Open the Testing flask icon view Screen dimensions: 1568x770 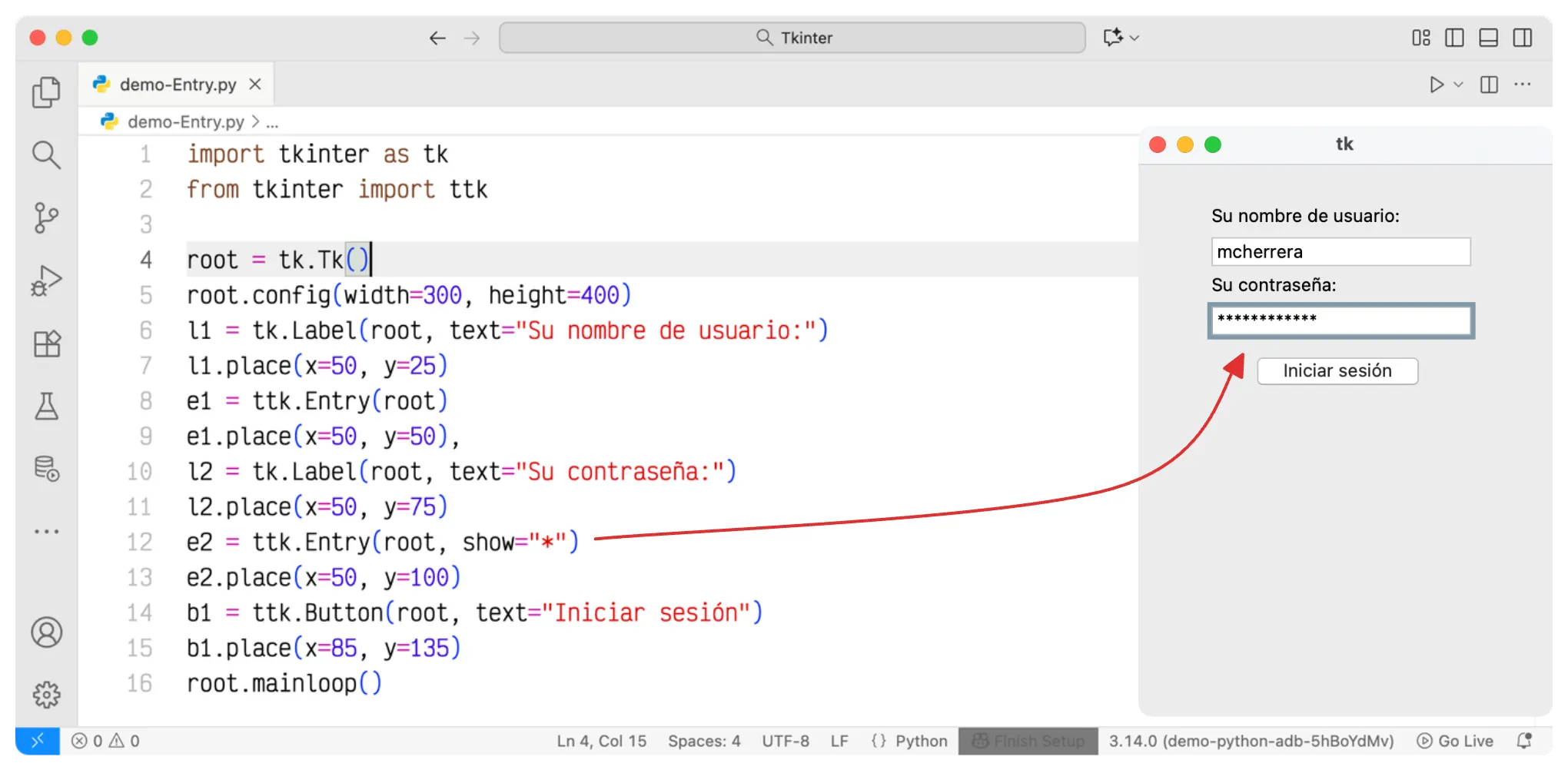[46, 407]
